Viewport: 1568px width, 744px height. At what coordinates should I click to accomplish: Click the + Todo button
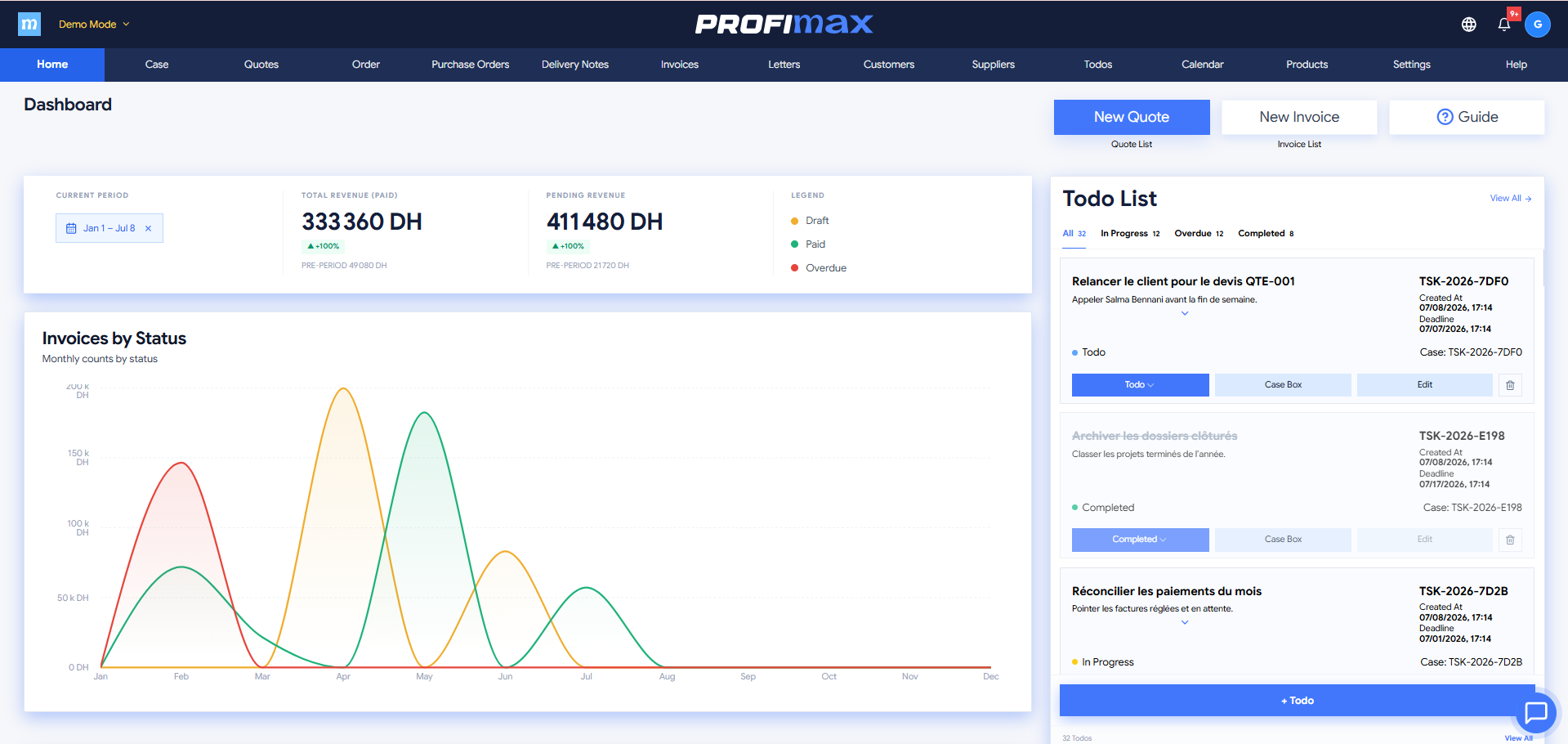tap(1297, 701)
